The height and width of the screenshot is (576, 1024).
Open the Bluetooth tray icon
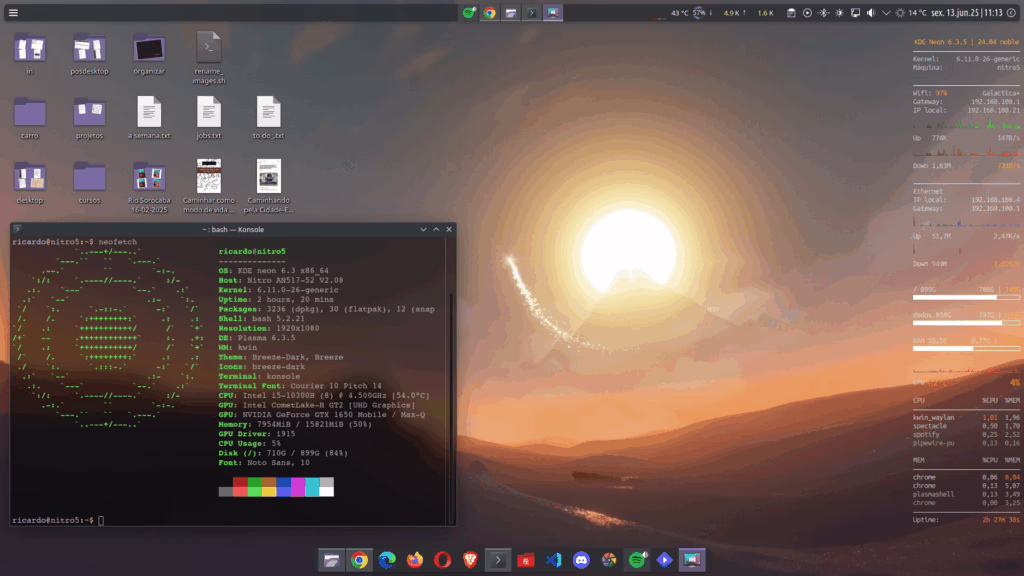[823, 12]
